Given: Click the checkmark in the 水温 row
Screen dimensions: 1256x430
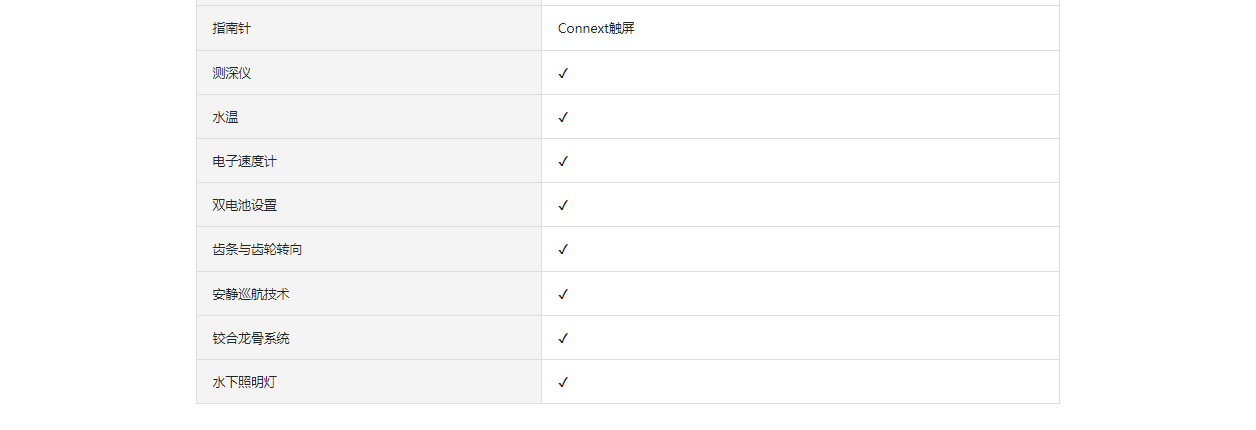Looking at the screenshot, I should pos(563,117).
